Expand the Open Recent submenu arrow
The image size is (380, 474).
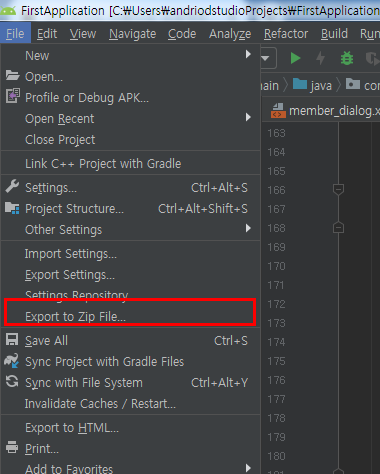(x=248, y=117)
